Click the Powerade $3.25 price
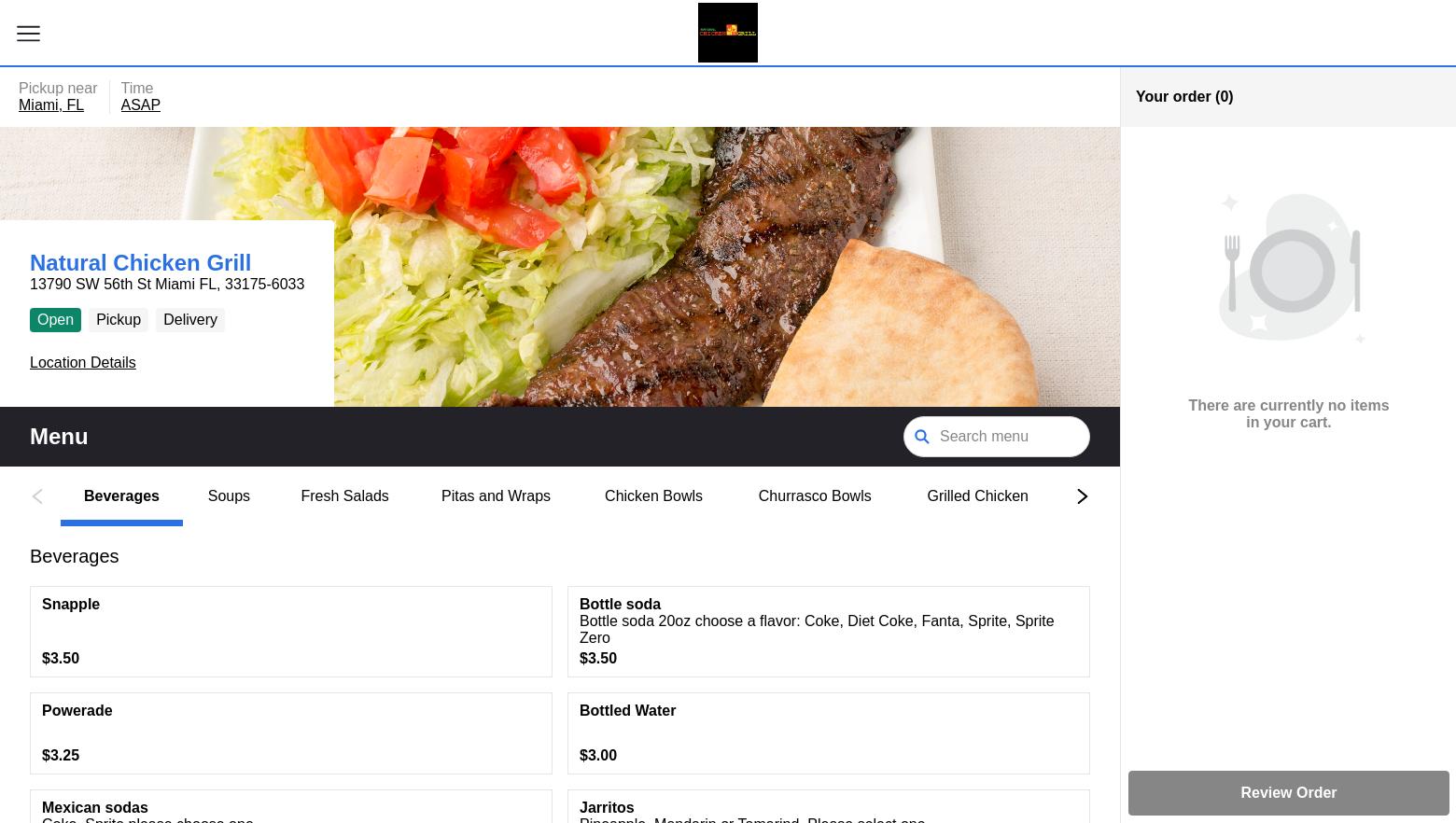This screenshot has height=823, width=1456. (61, 756)
